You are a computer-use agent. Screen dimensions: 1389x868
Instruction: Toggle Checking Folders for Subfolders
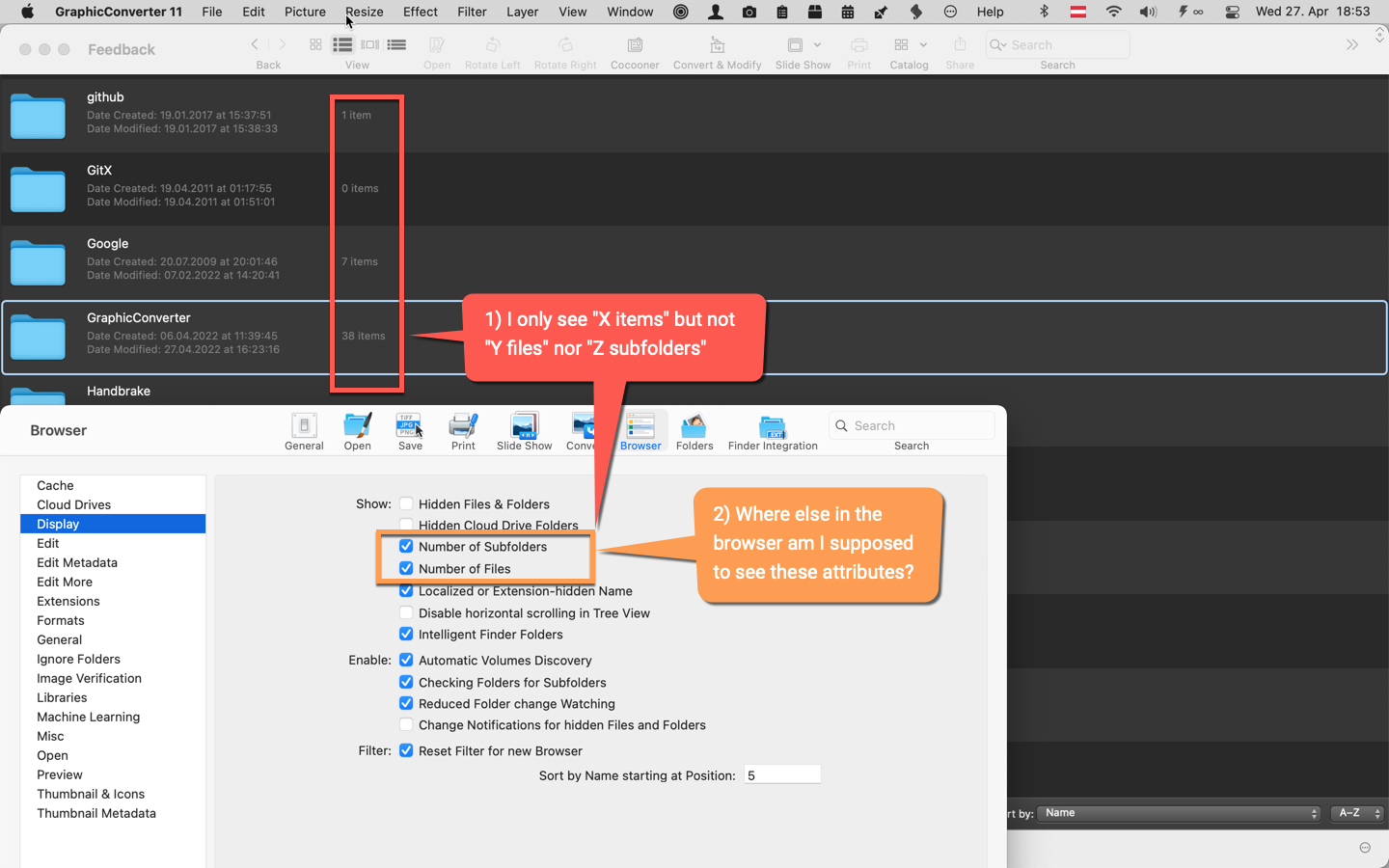coord(406,682)
